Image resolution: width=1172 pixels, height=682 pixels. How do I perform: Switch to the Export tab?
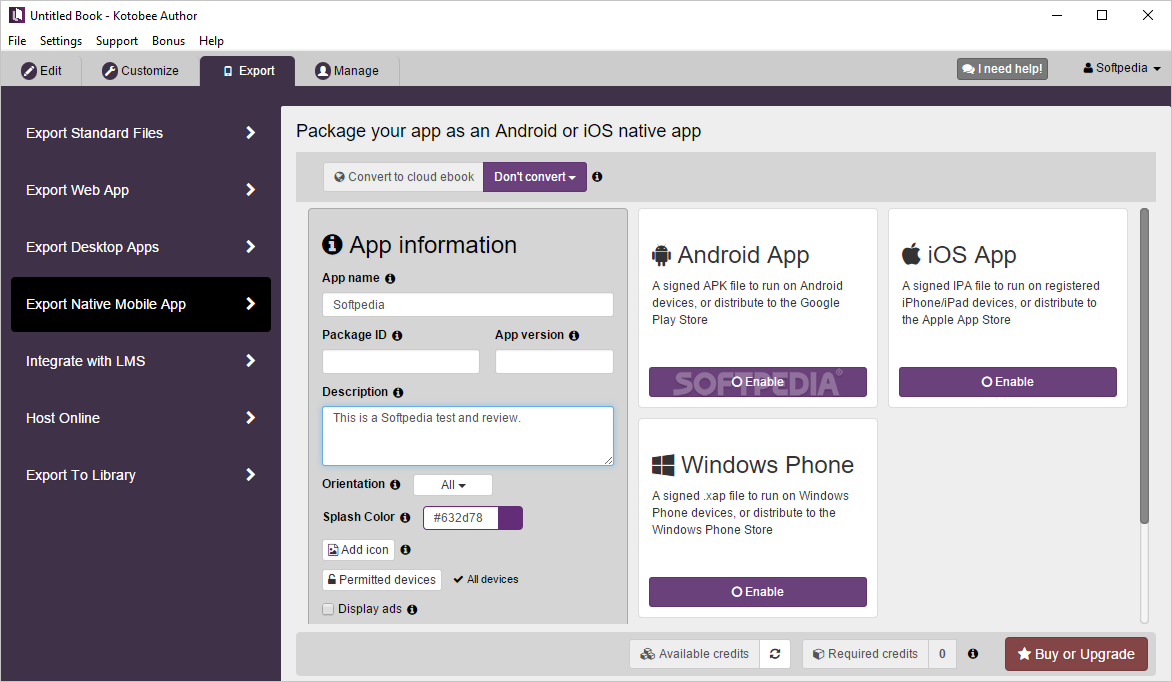pos(248,71)
